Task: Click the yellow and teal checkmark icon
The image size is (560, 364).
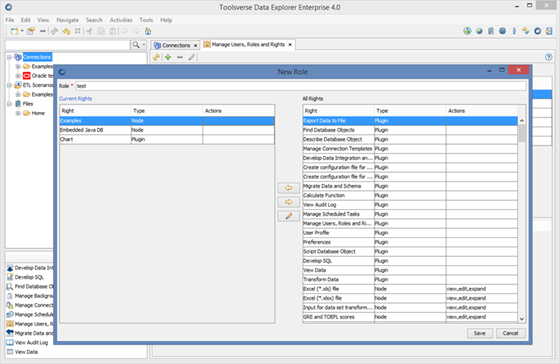Action: (526, 31)
